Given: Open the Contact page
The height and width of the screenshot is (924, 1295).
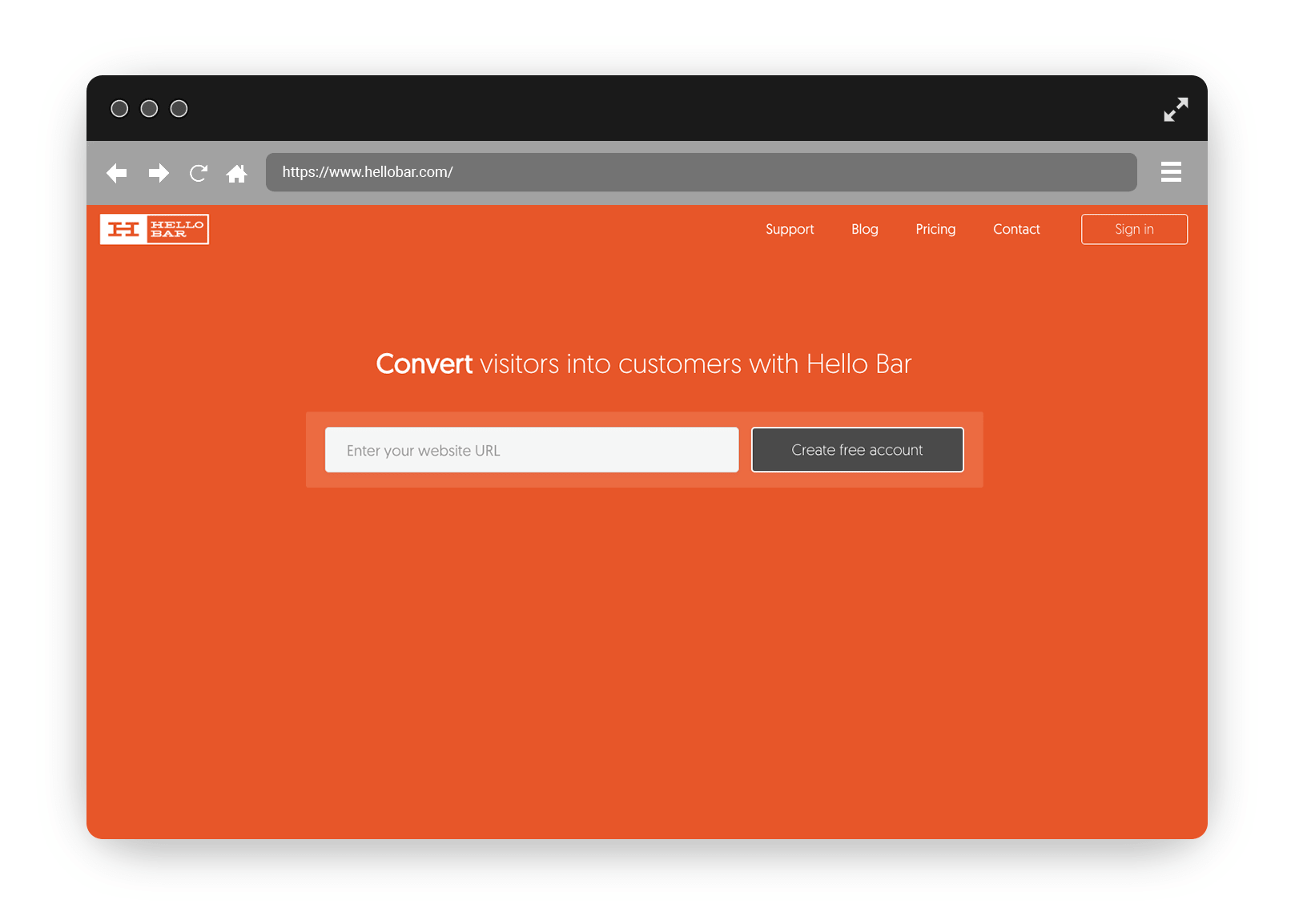Looking at the screenshot, I should 1016,230.
